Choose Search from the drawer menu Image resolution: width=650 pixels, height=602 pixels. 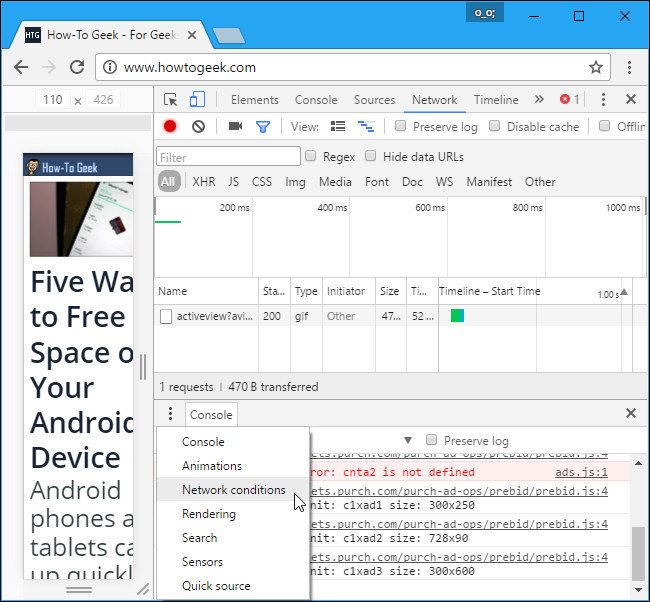tap(233, 538)
